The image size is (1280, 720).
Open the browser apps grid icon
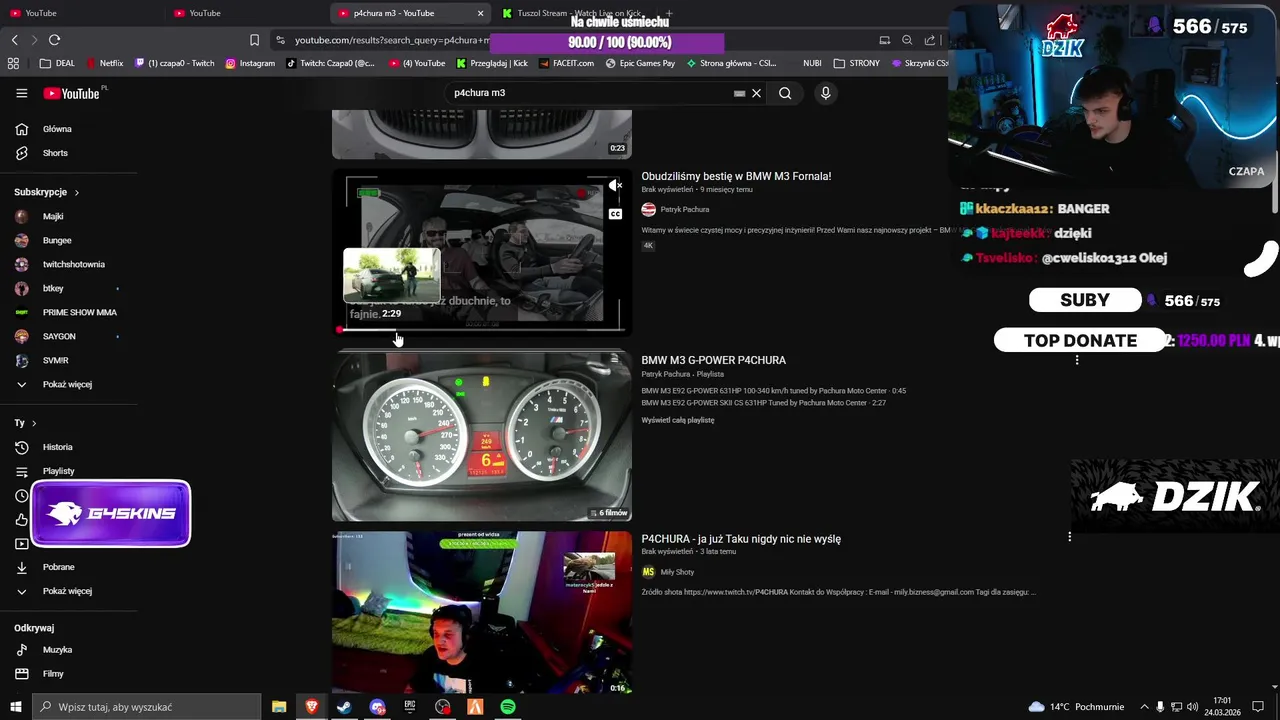pyautogui.click(x=13, y=63)
